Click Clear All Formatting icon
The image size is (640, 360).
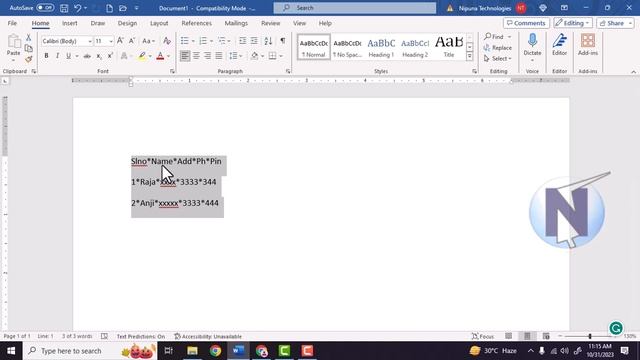[x=167, y=41]
